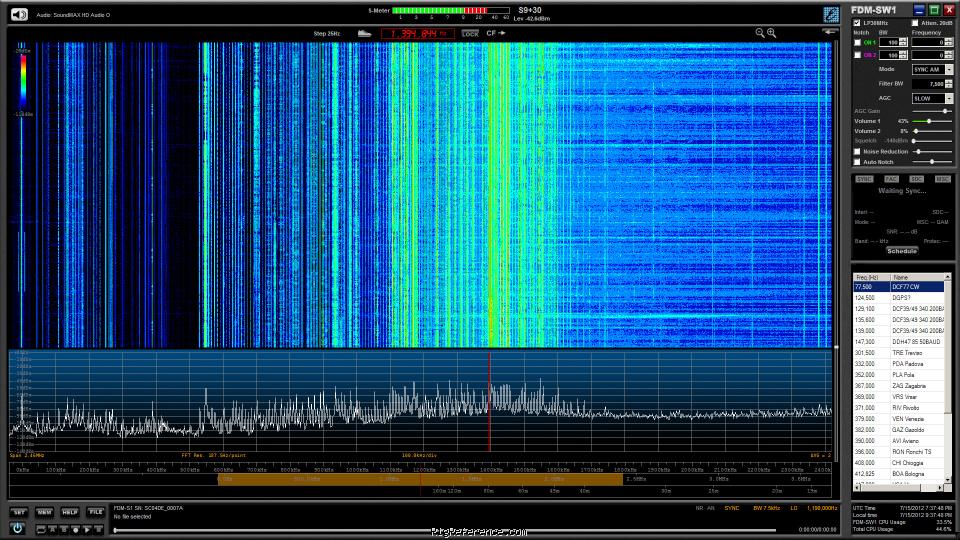Enable Noise Reduction checkbox
Image resolution: width=960 pixels, height=540 pixels.
pos(857,151)
